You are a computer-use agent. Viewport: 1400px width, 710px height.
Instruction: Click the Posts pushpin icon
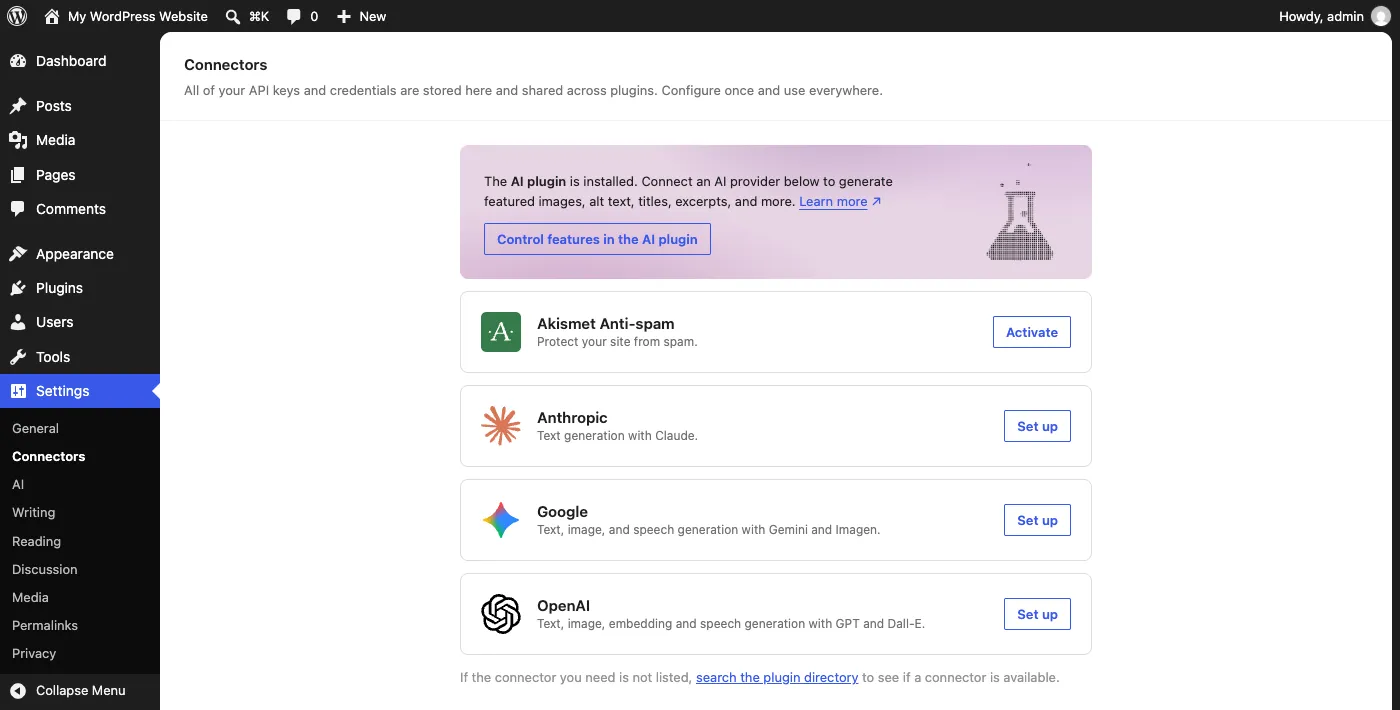[18, 106]
